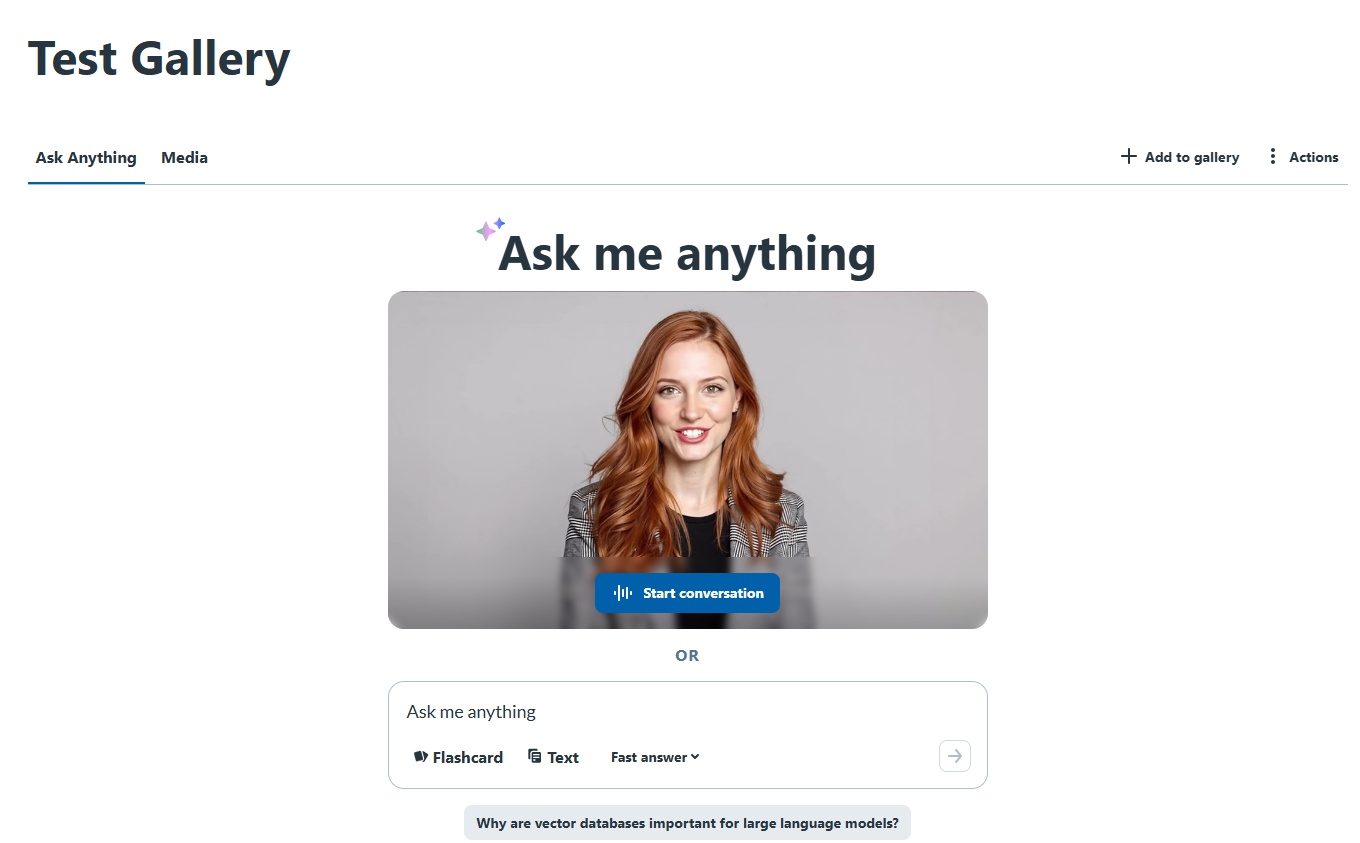
Task: Click the Add to gallery text
Action: [x=1191, y=157]
